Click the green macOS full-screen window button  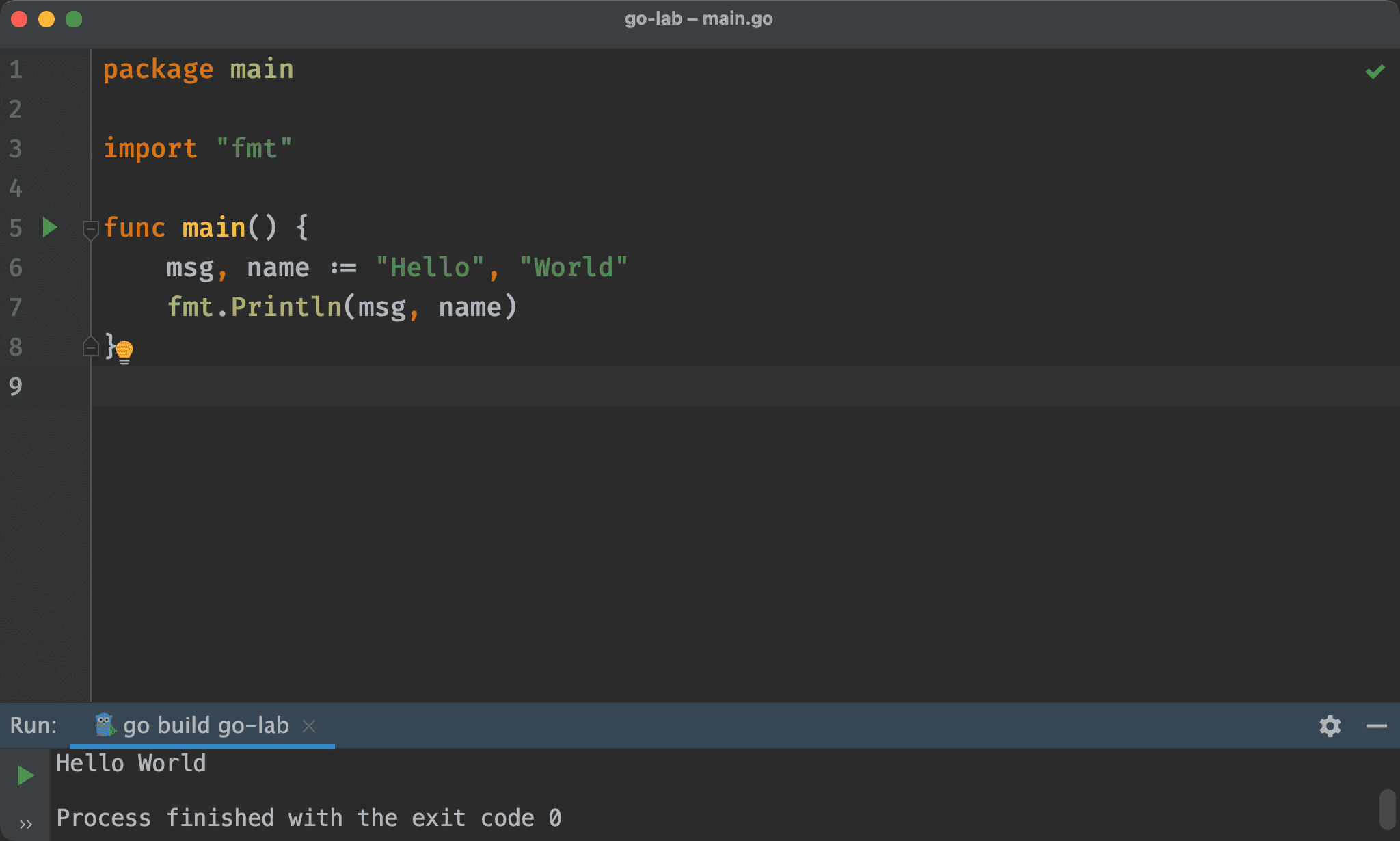click(x=74, y=19)
